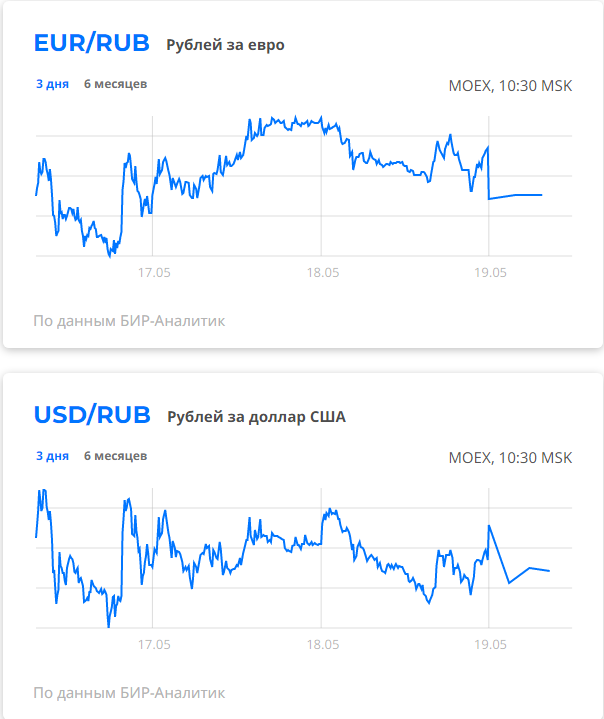The image size is (604, 719).
Task: Click the Рублей за евро subtitle
Action: 225,45
